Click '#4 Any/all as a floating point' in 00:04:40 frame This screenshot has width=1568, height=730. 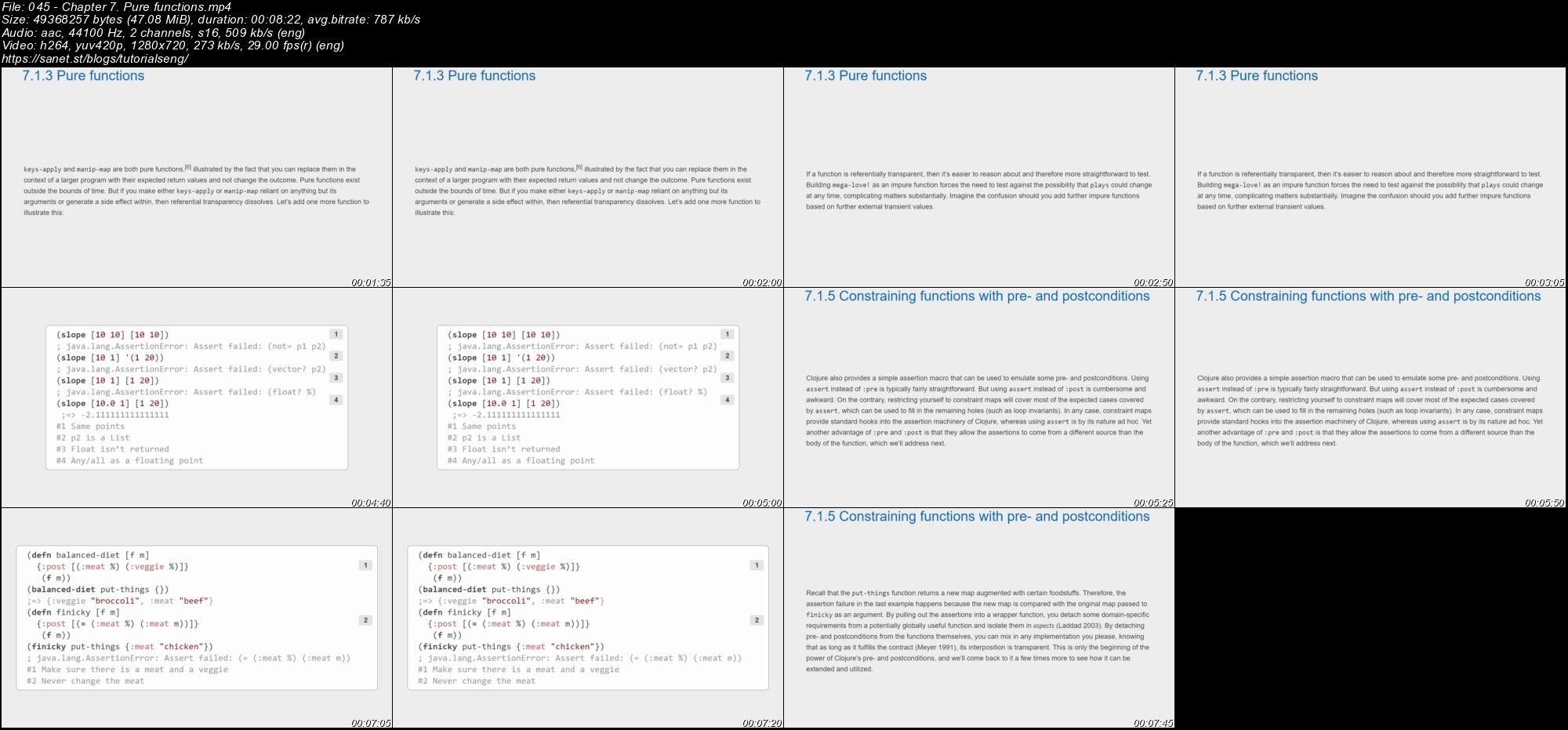(x=129, y=461)
